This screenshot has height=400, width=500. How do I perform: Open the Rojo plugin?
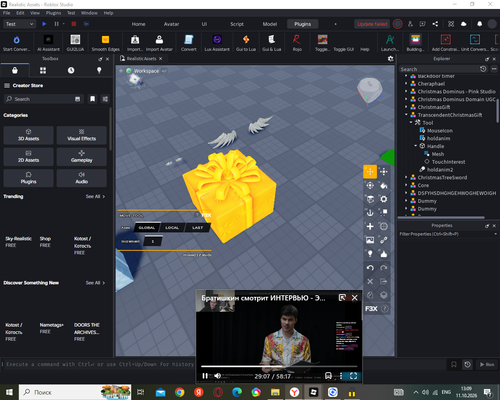tap(297, 43)
